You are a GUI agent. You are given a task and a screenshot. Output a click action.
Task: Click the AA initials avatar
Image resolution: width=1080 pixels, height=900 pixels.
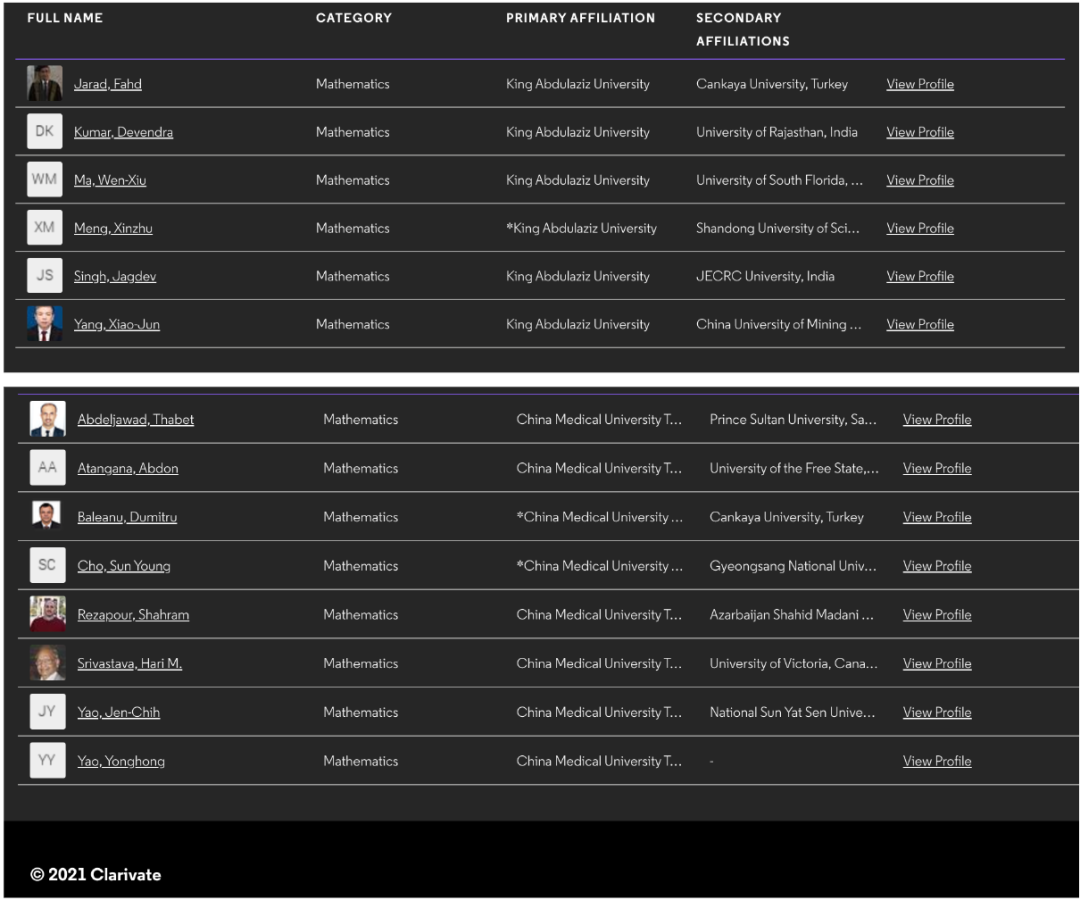tap(48, 468)
